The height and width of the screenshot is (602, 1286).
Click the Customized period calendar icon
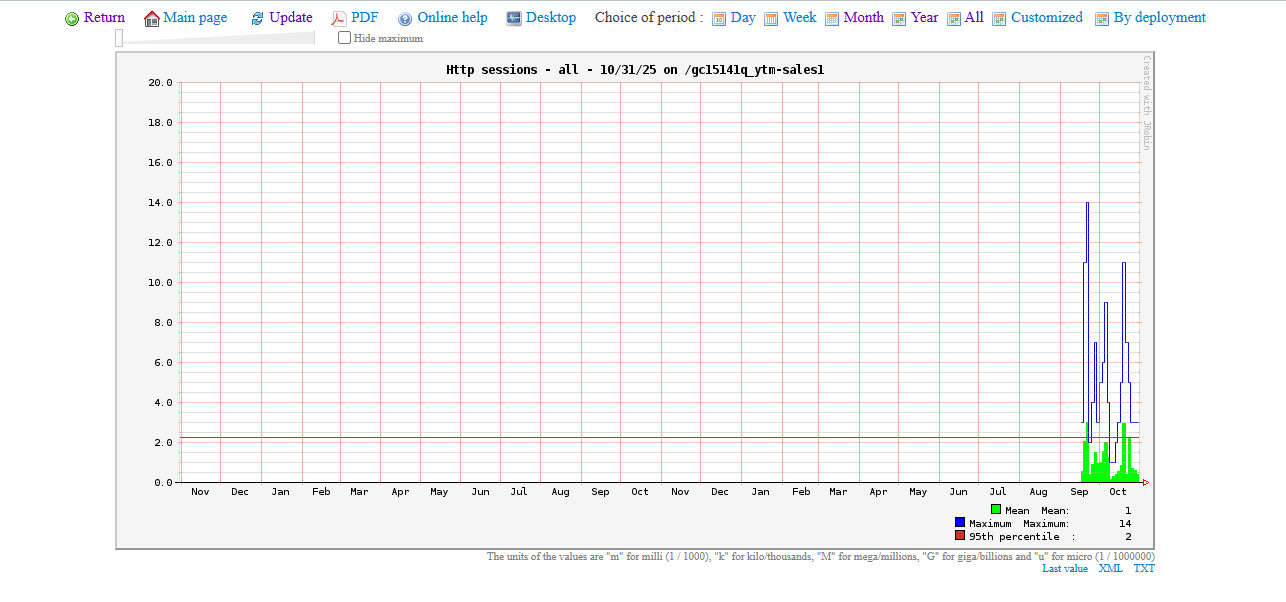(x=999, y=19)
